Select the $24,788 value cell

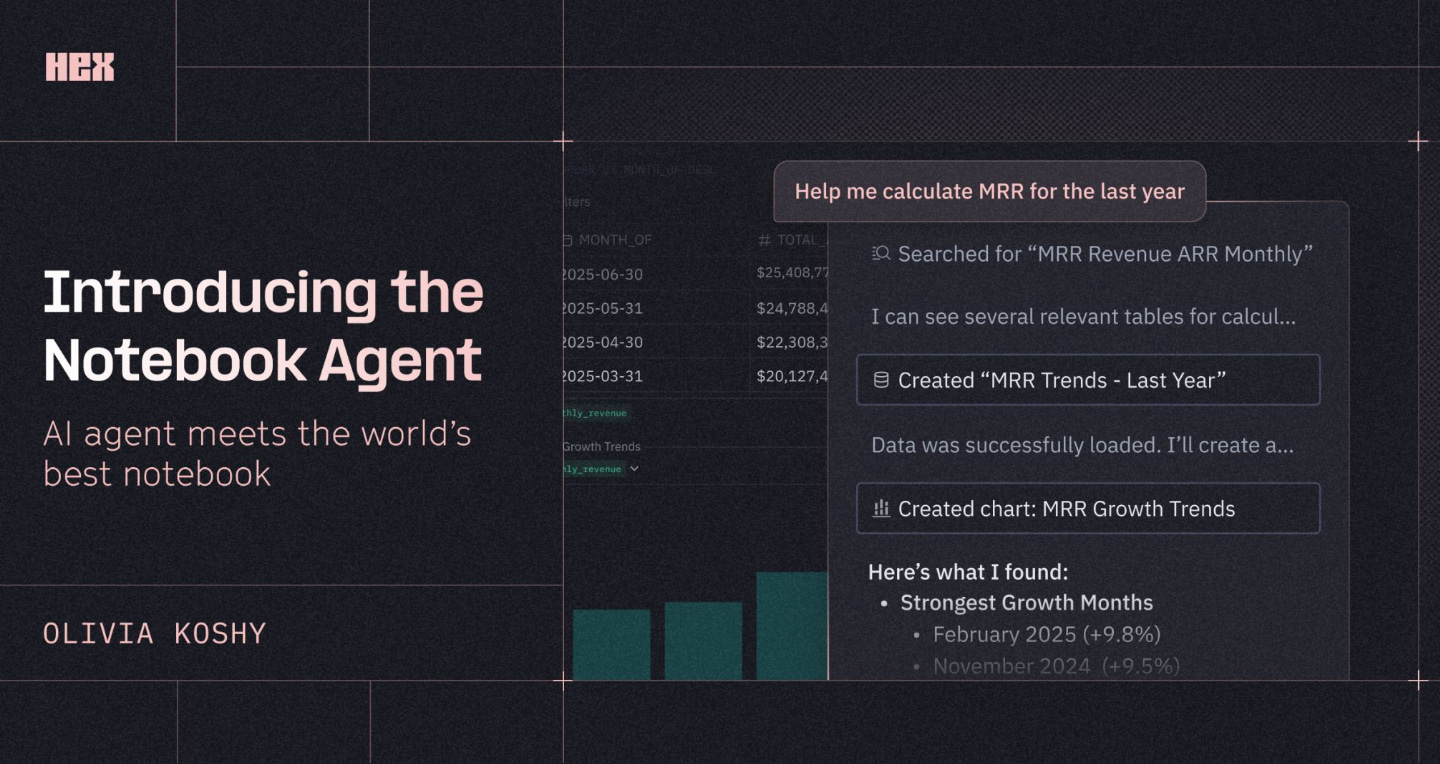coord(792,308)
